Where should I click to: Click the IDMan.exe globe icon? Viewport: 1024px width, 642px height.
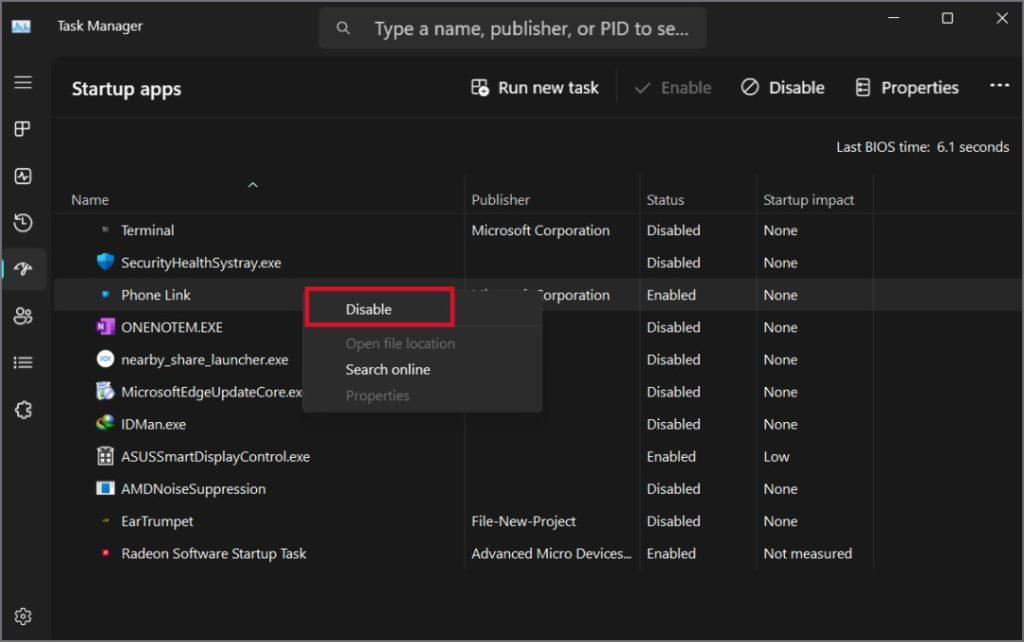click(105, 423)
